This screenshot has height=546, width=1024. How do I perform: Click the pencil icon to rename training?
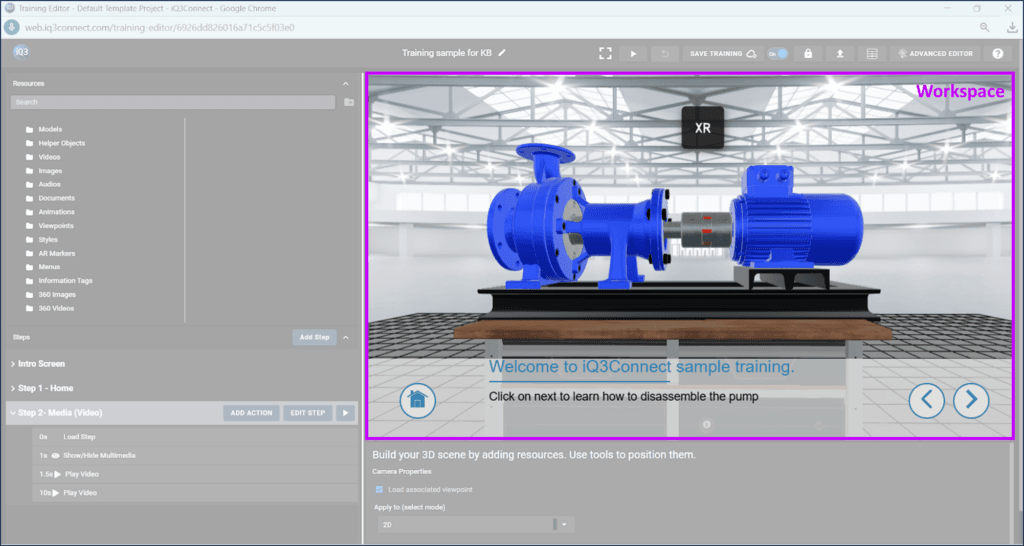[x=502, y=52]
